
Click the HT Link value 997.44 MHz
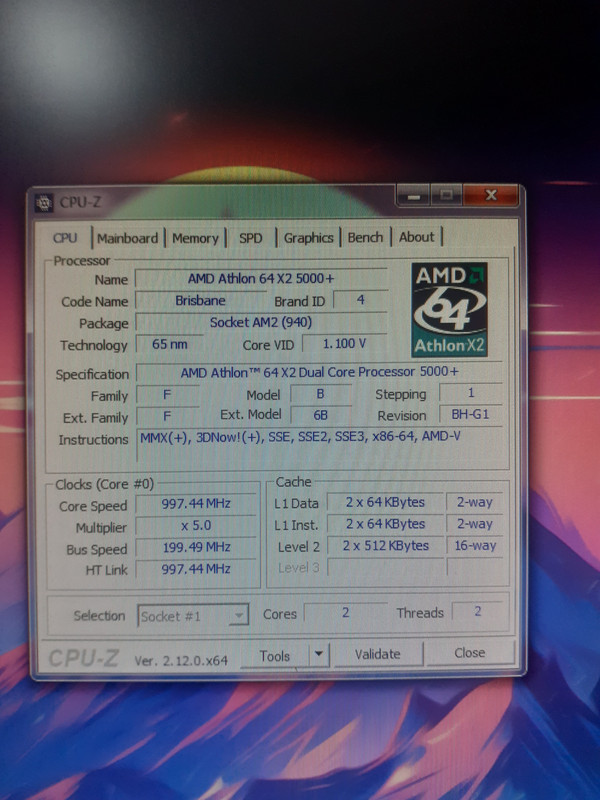196,569
